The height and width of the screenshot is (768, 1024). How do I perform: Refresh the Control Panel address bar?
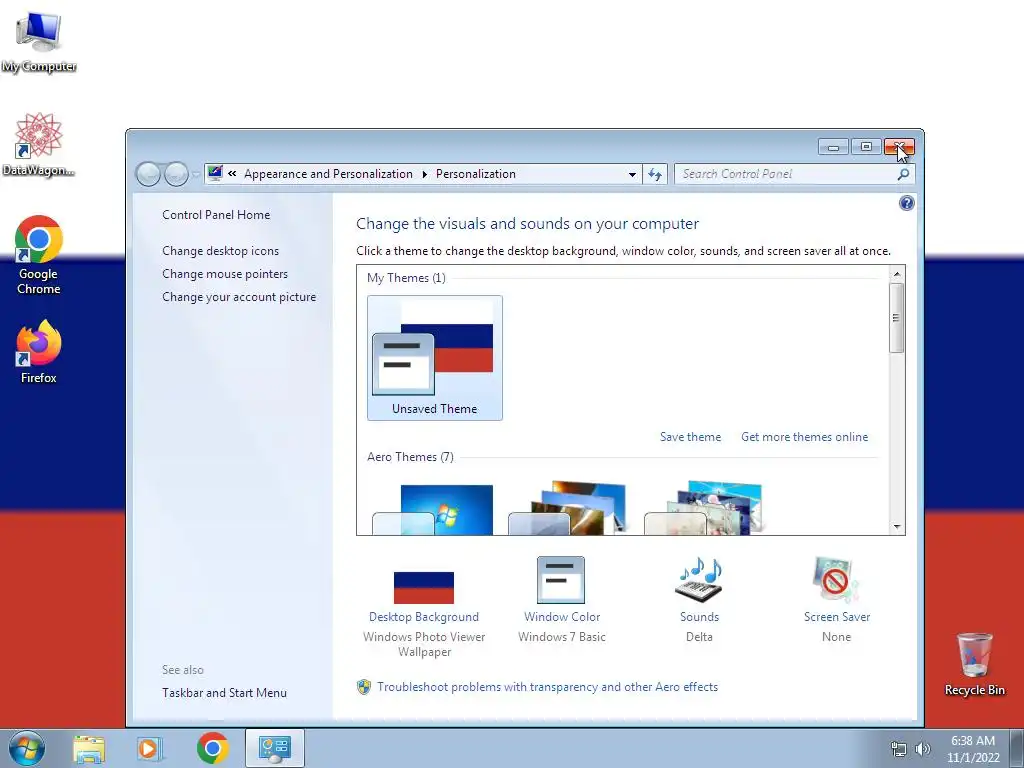point(655,174)
